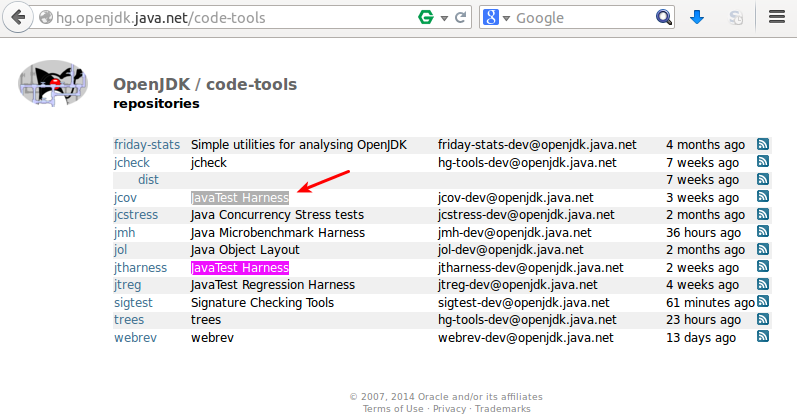Image resolution: width=797 pixels, height=419 pixels.
Task: Open the jcstress repository link
Action: pos(134,215)
